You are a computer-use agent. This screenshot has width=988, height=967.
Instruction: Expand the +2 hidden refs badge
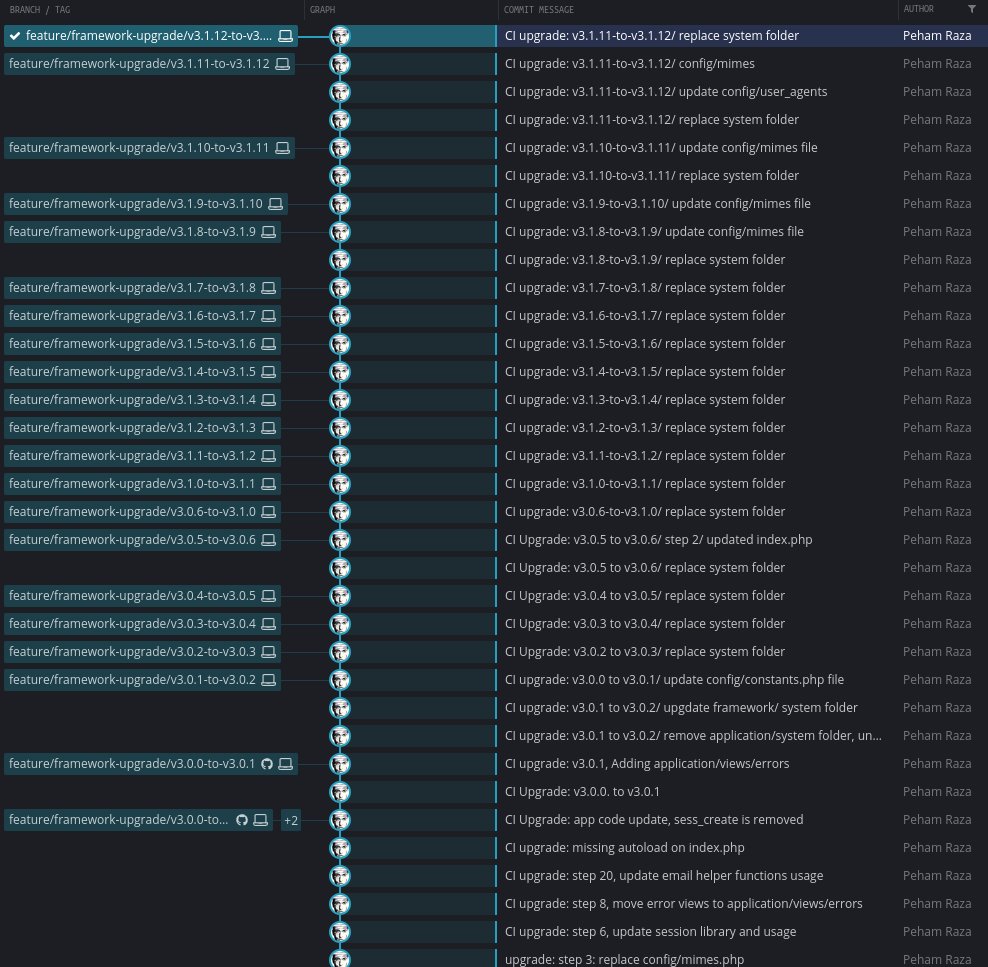[290, 819]
